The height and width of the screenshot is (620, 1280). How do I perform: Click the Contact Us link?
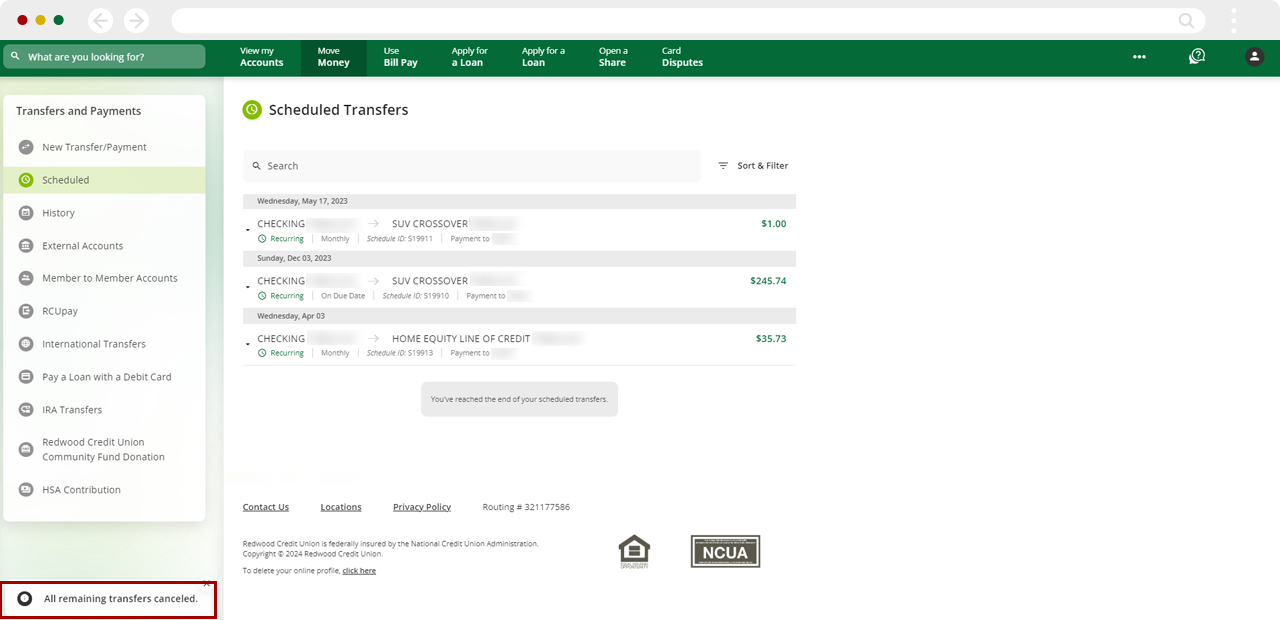[265, 507]
